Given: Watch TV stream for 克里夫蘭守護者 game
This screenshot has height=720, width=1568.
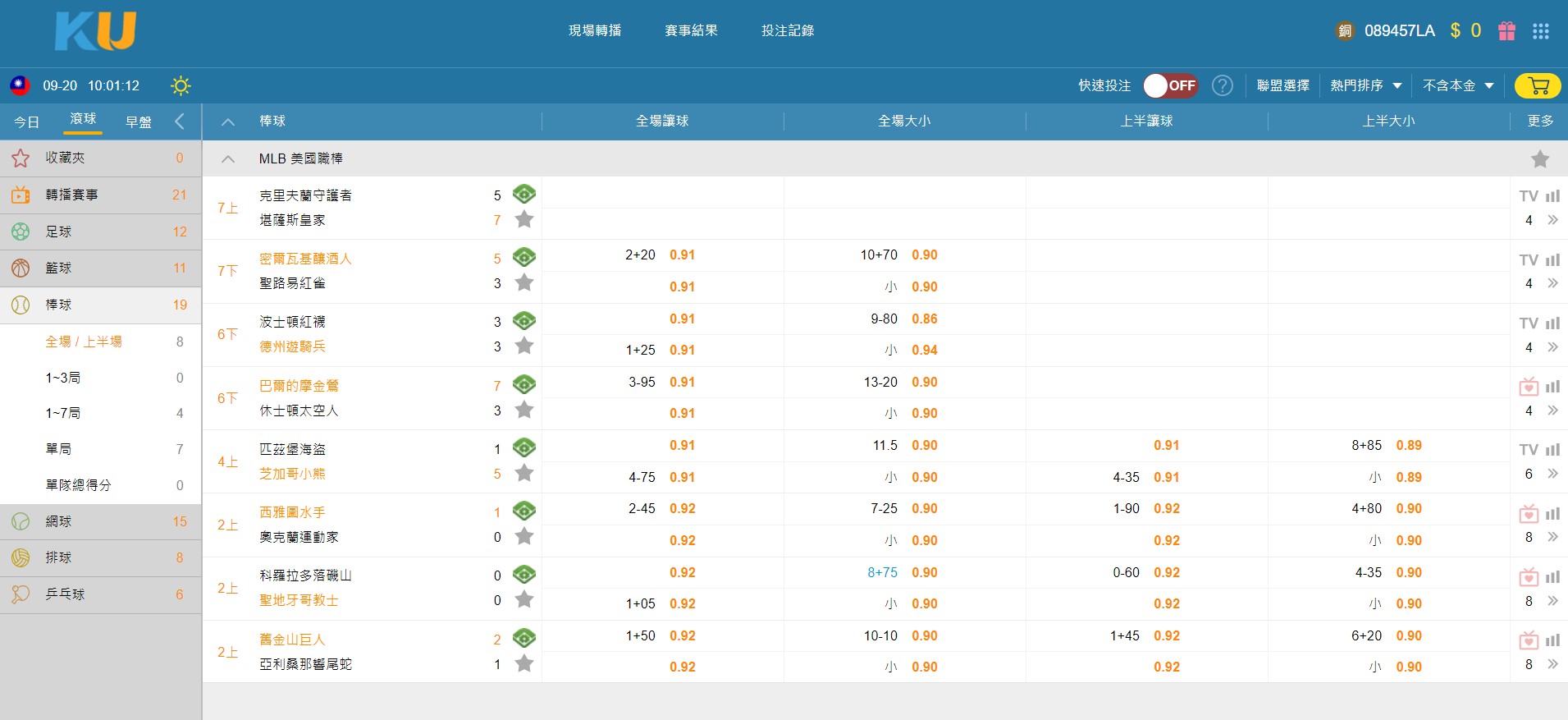Looking at the screenshot, I should [1528, 196].
